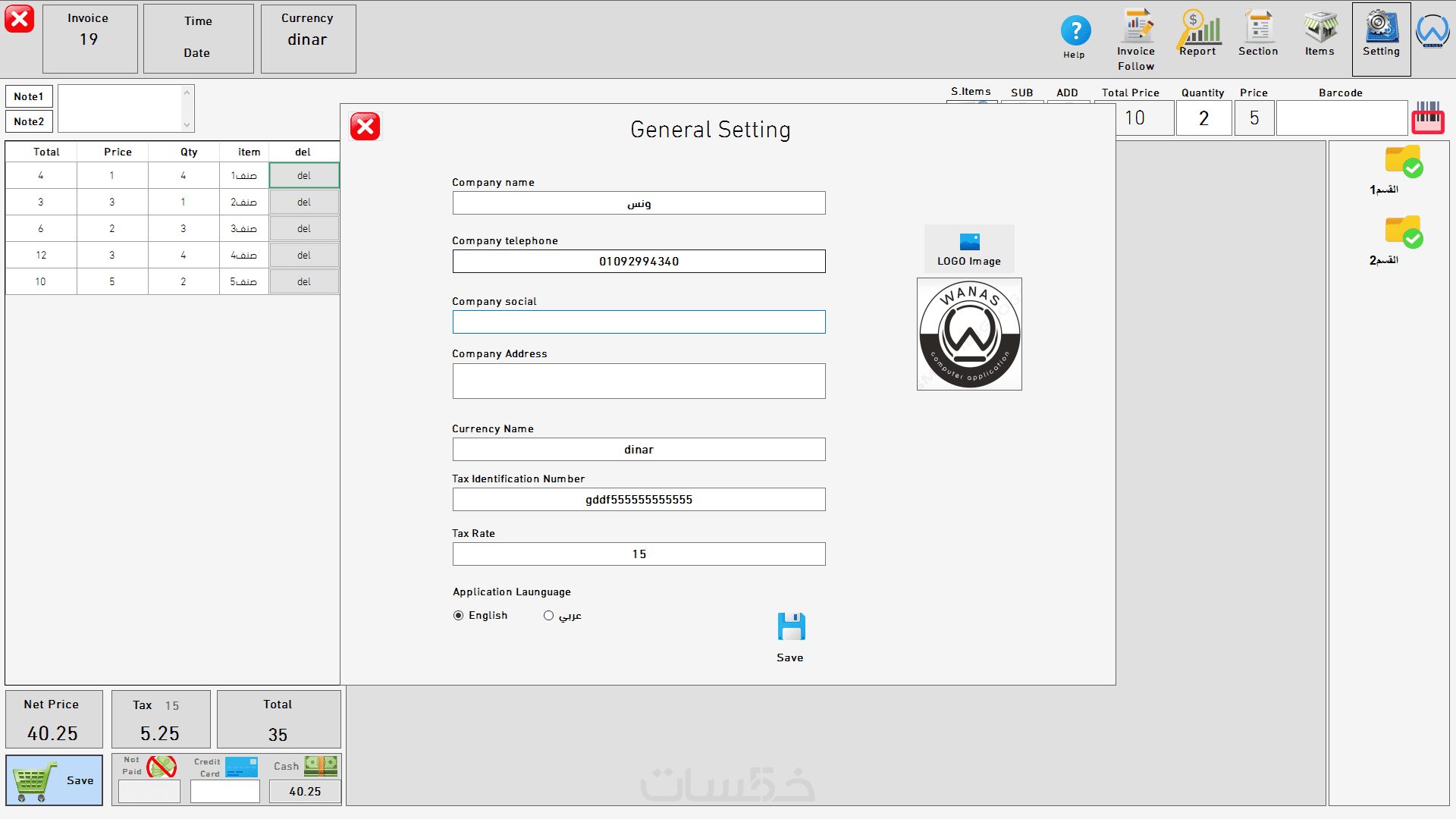
Task: Open Invoice Follow from the toolbar
Action: point(1136,30)
